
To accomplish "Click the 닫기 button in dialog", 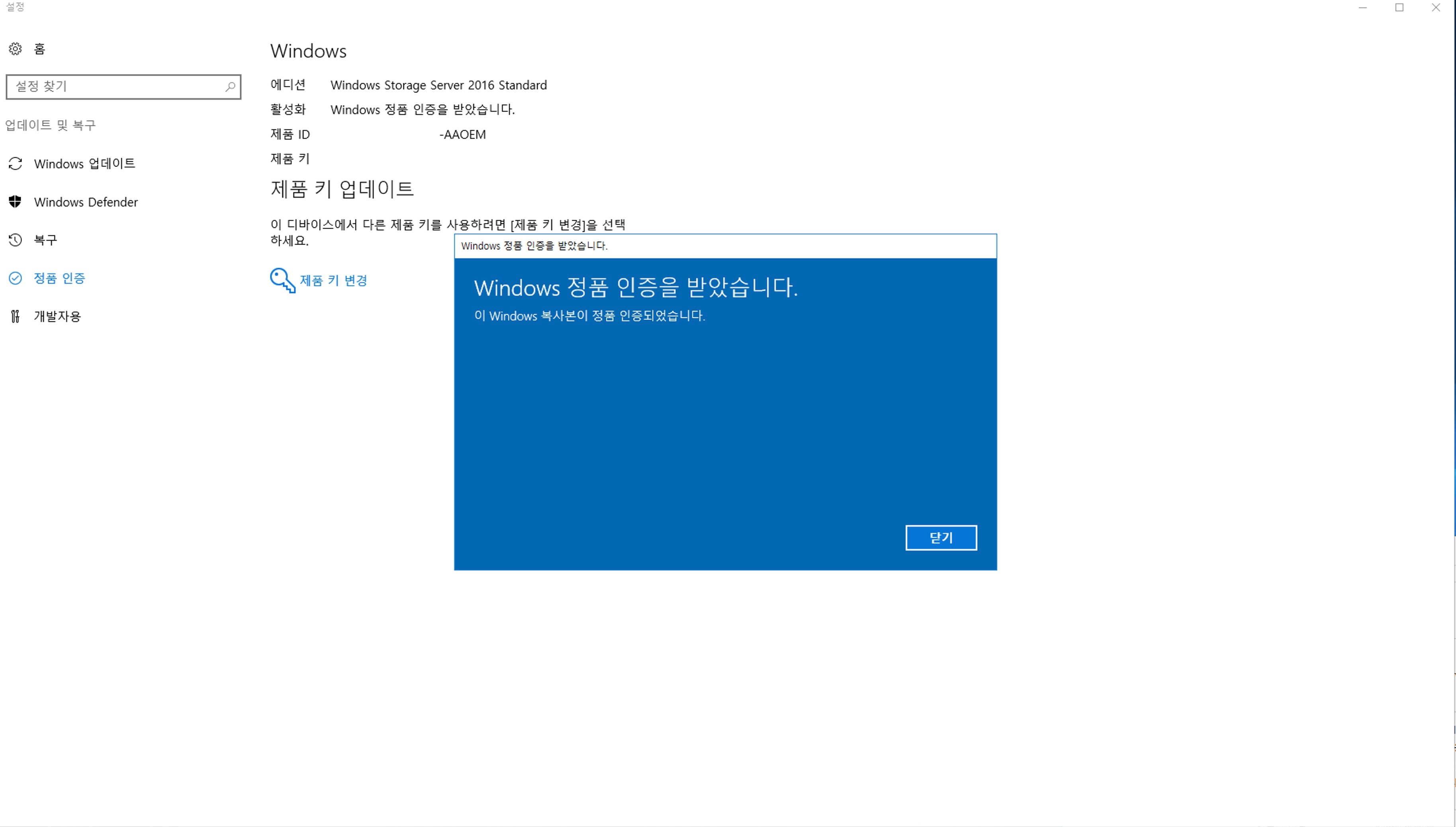I will click(x=941, y=537).
